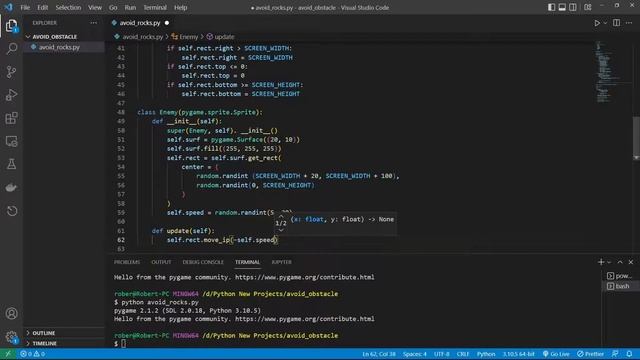Expand the OUTLINE section
The image size is (640, 360).
coord(44,333)
